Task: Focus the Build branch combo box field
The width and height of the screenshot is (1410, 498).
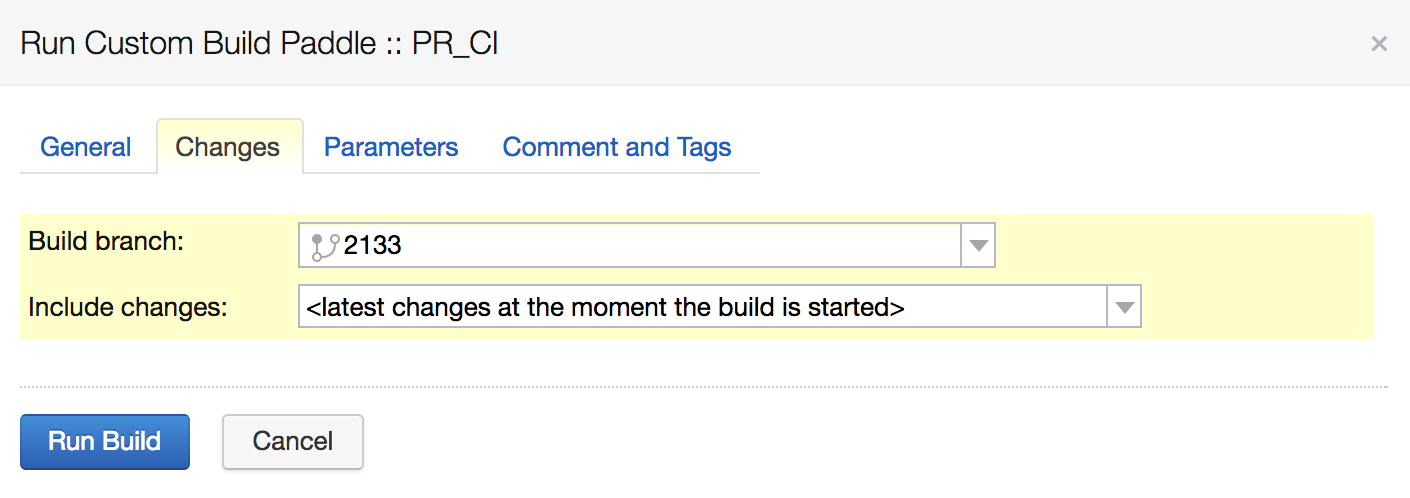Action: (x=650, y=246)
